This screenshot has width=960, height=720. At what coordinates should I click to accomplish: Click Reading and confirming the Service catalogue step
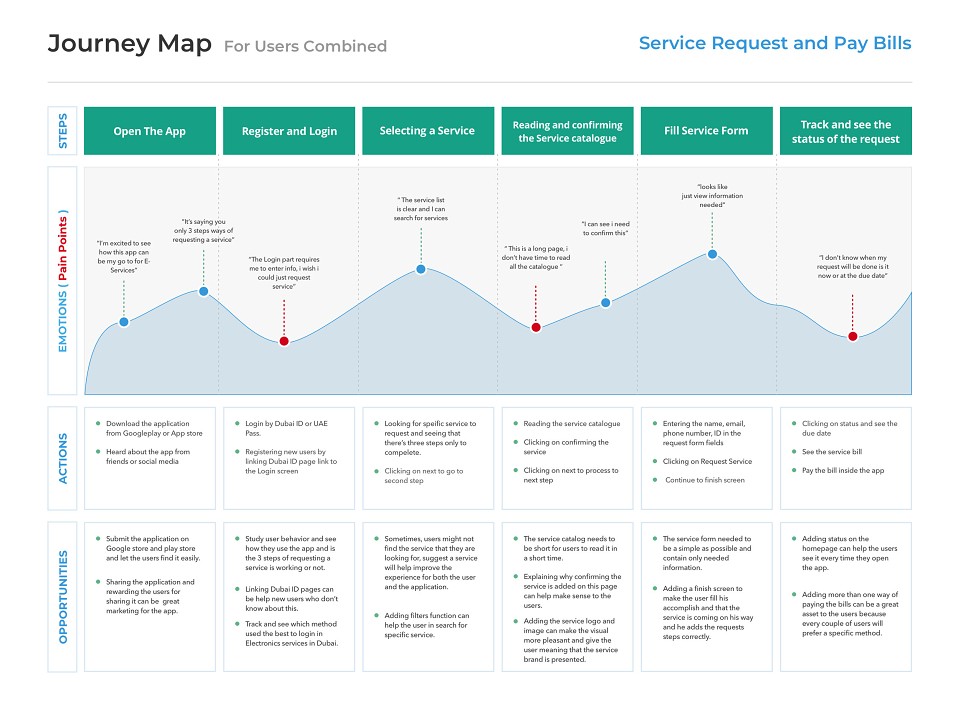coord(568,131)
